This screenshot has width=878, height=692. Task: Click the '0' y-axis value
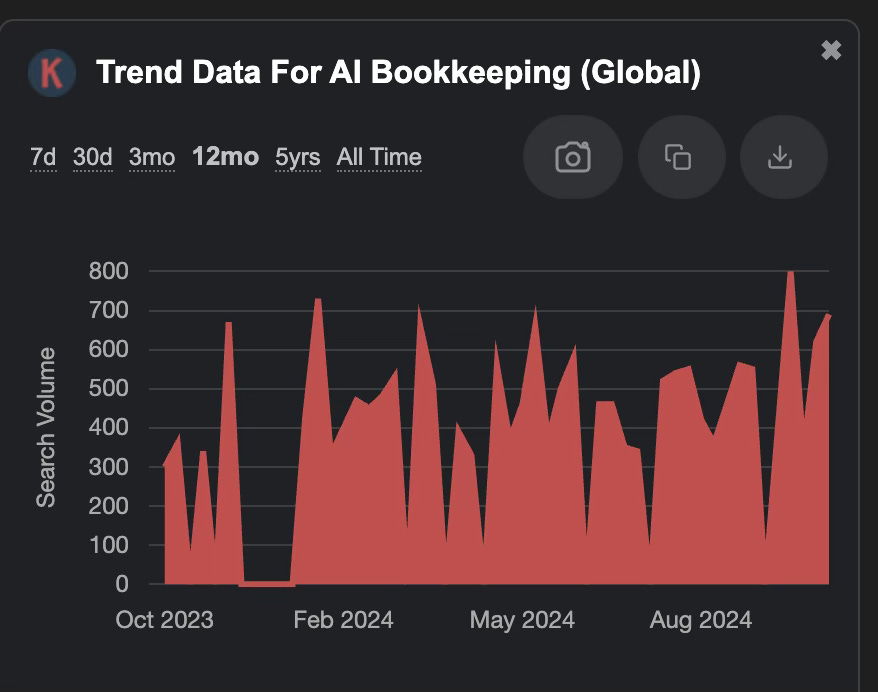(122, 584)
